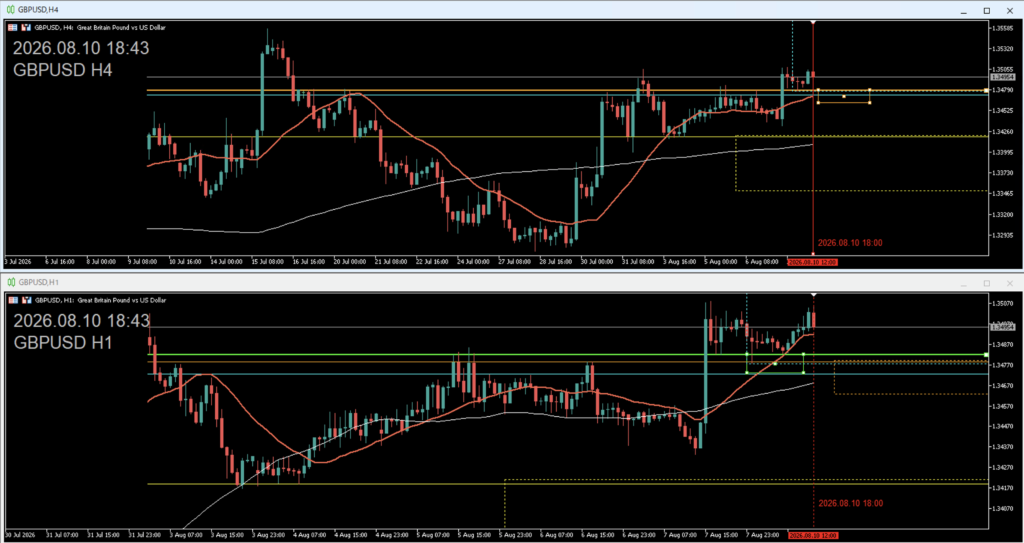Click the white chart-shift triangle atop the H1 chart
Image resolution: width=1024 pixels, height=543 pixels.
813,295
